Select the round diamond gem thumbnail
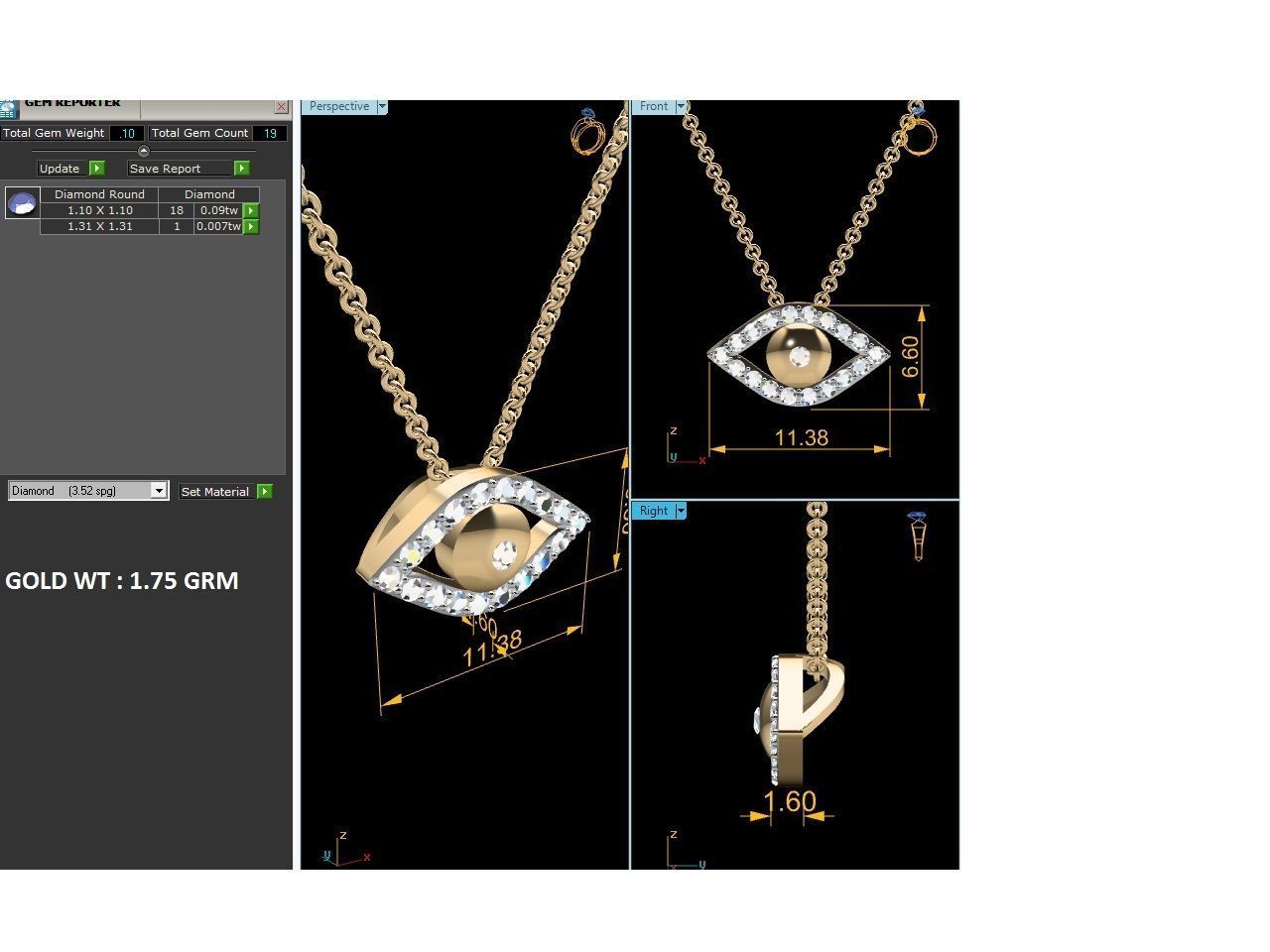This screenshot has height=952, width=1270. click(22, 203)
